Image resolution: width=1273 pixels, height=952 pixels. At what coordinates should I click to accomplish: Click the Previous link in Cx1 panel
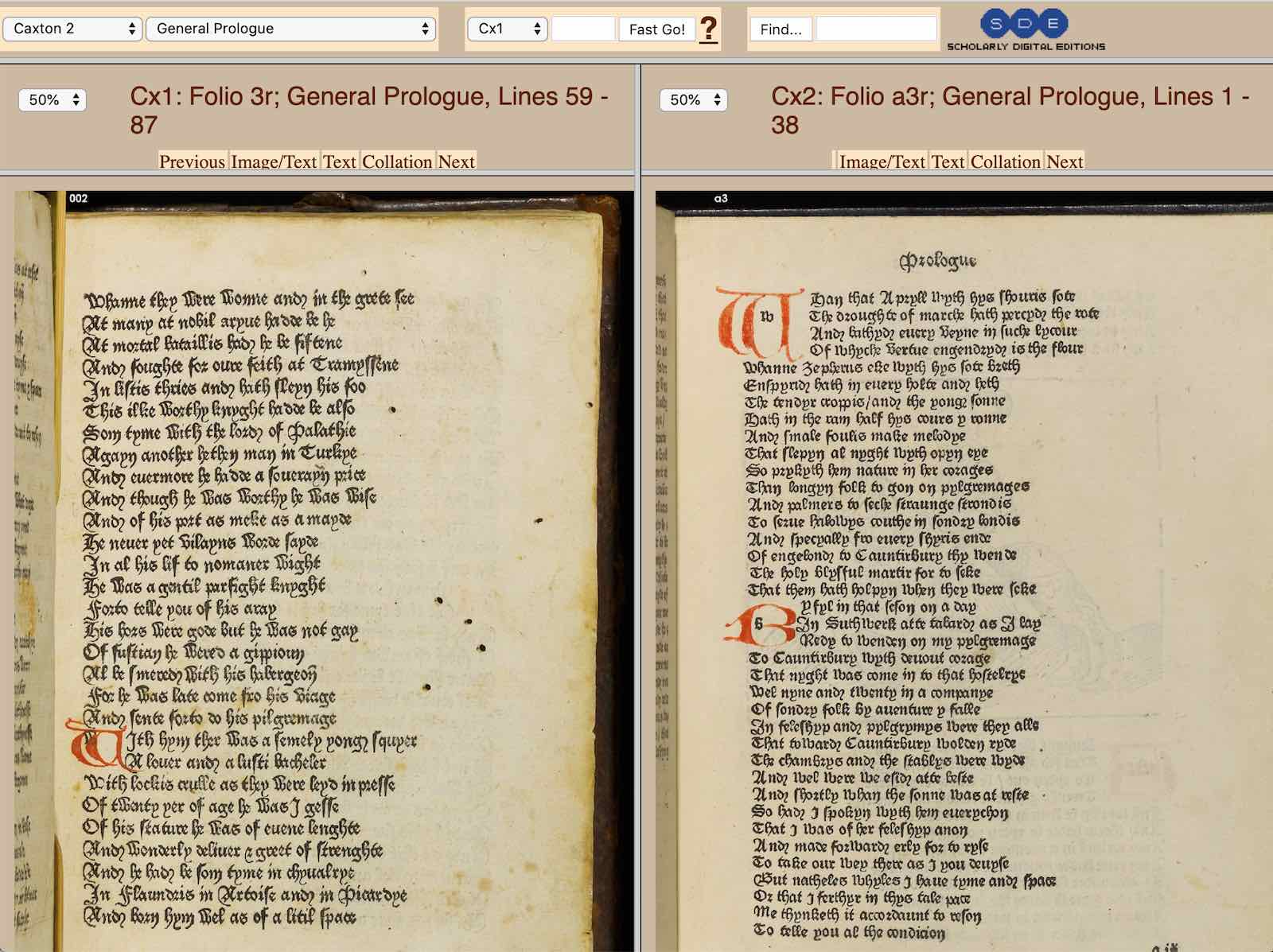tap(193, 161)
